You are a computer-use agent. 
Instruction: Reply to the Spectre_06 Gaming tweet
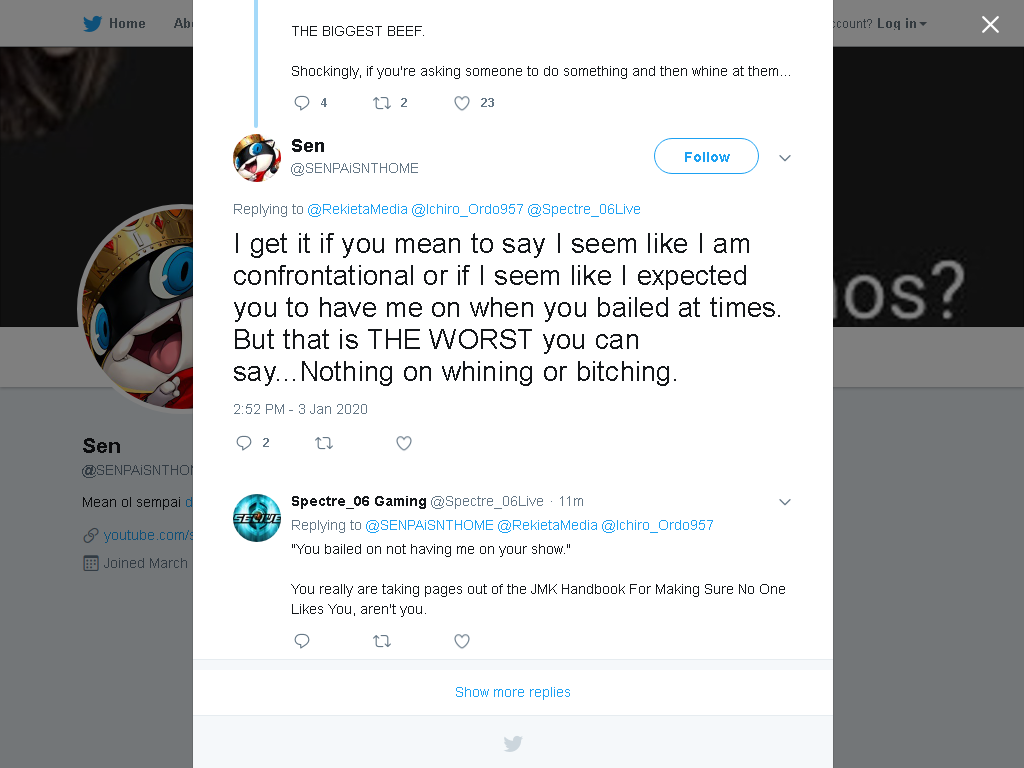pyautogui.click(x=302, y=641)
